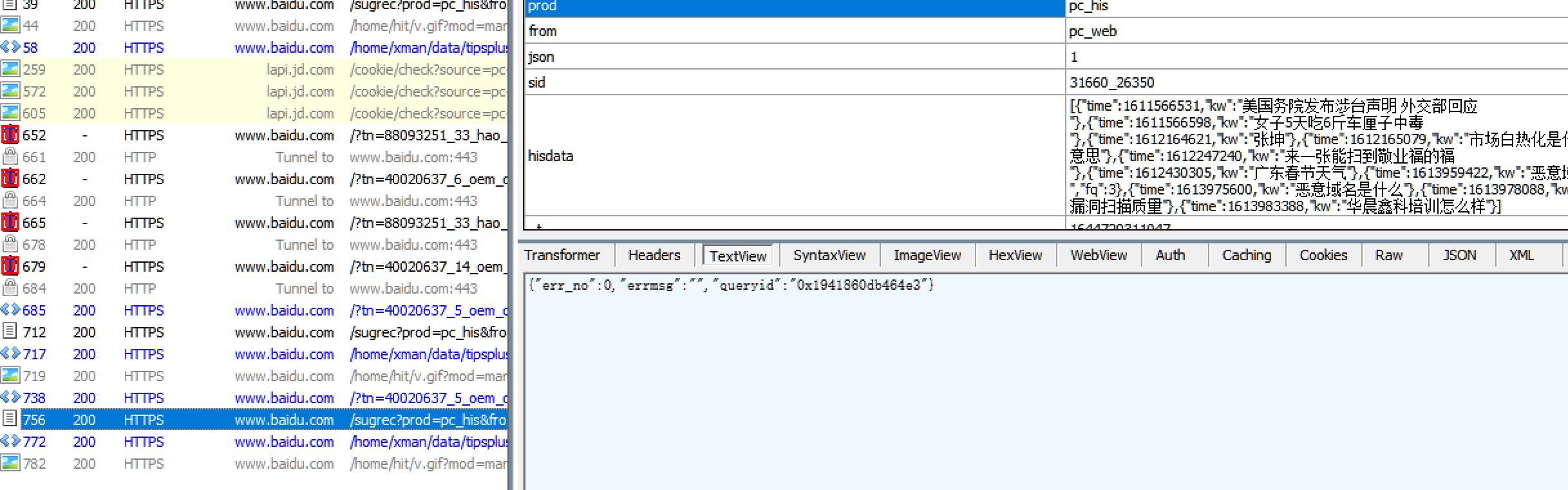Click the arrows icon of session 738
This screenshot has width=1568, height=490.
(x=10, y=398)
